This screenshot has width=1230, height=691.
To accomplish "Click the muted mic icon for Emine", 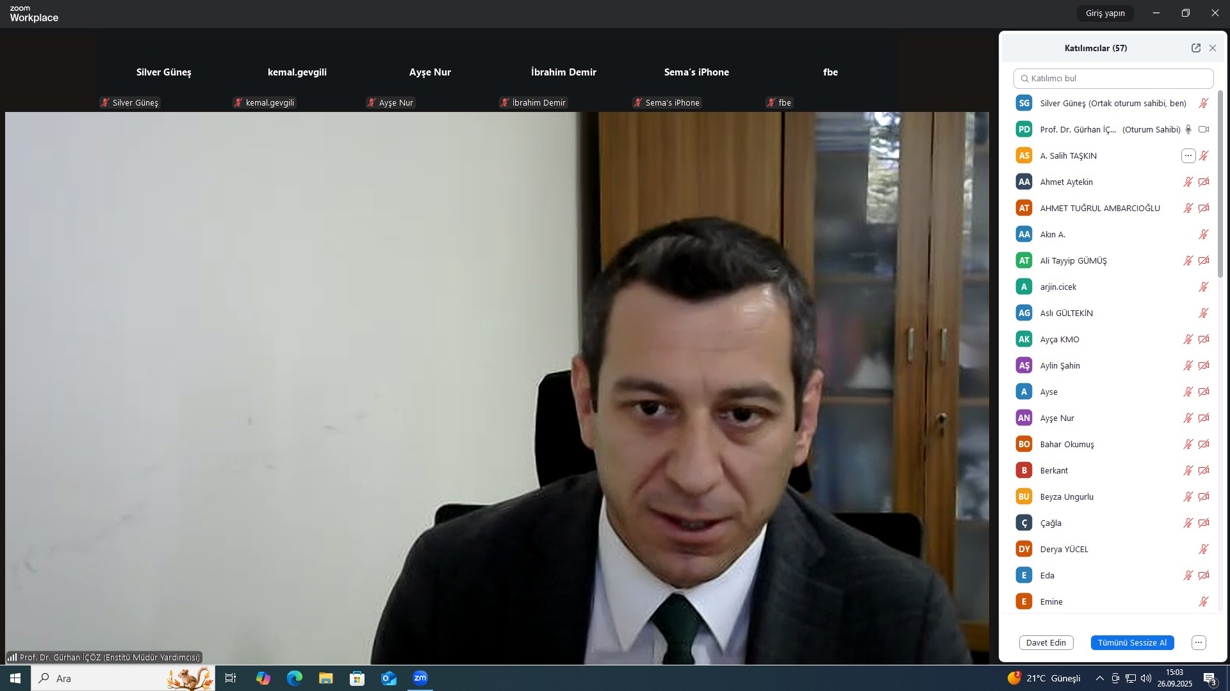I will point(1204,602).
